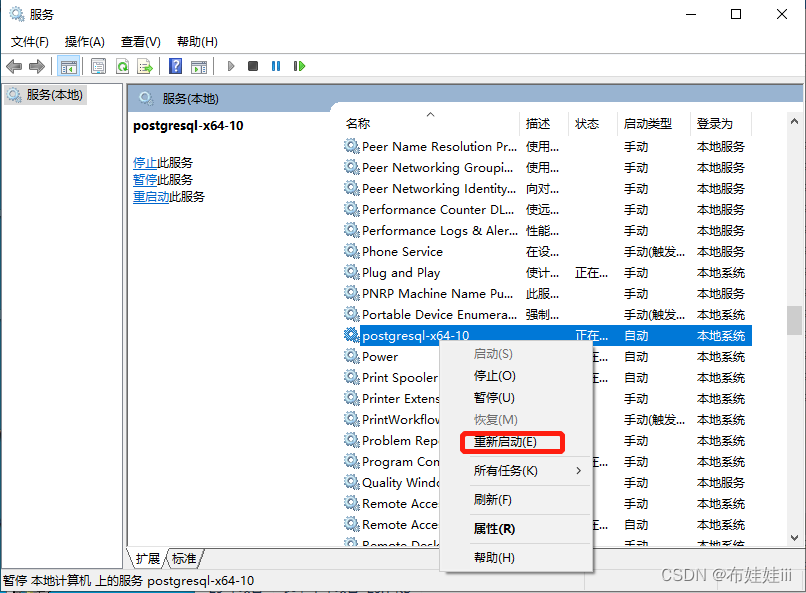Toggle the console tree pane icon
This screenshot has height=593, width=806.
[69, 66]
